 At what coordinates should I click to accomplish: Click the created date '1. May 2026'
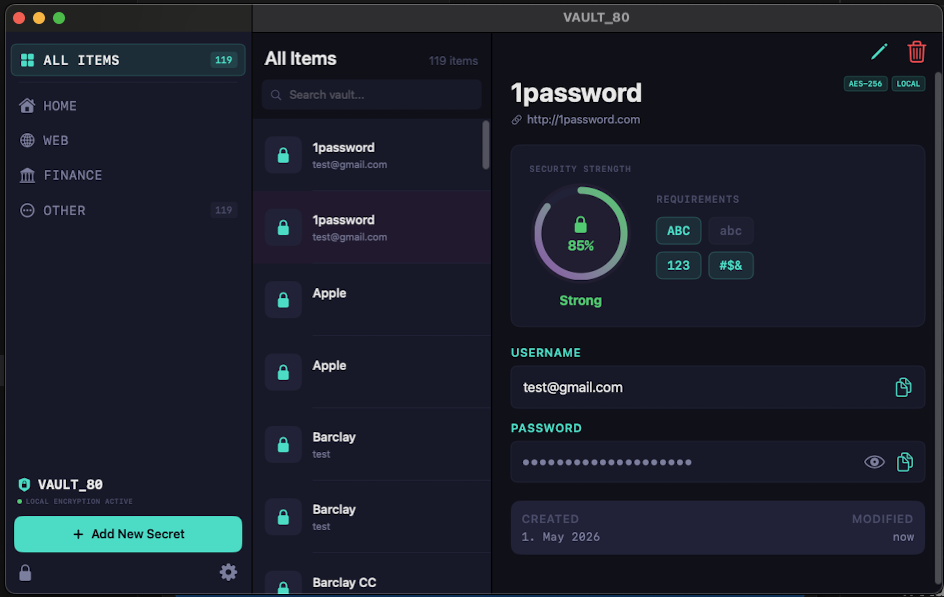560,537
